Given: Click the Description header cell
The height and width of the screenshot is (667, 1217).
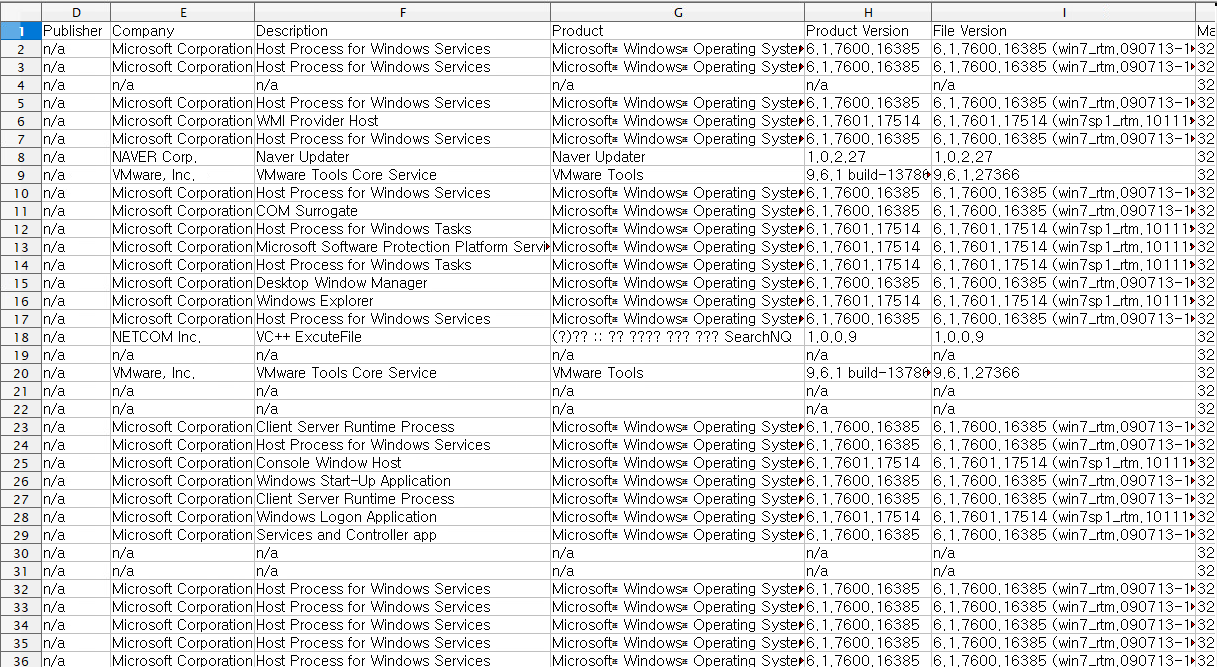Looking at the screenshot, I should 402,31.
